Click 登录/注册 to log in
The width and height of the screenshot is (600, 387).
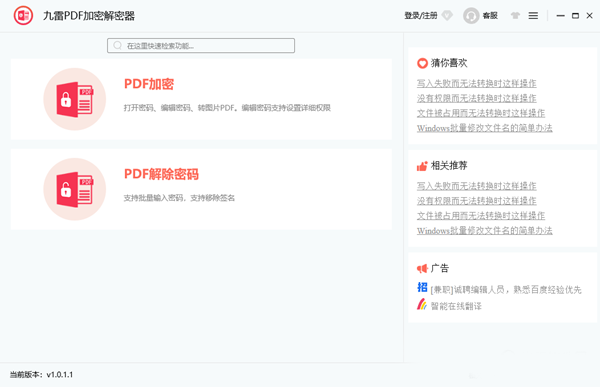tap(421, 16)
